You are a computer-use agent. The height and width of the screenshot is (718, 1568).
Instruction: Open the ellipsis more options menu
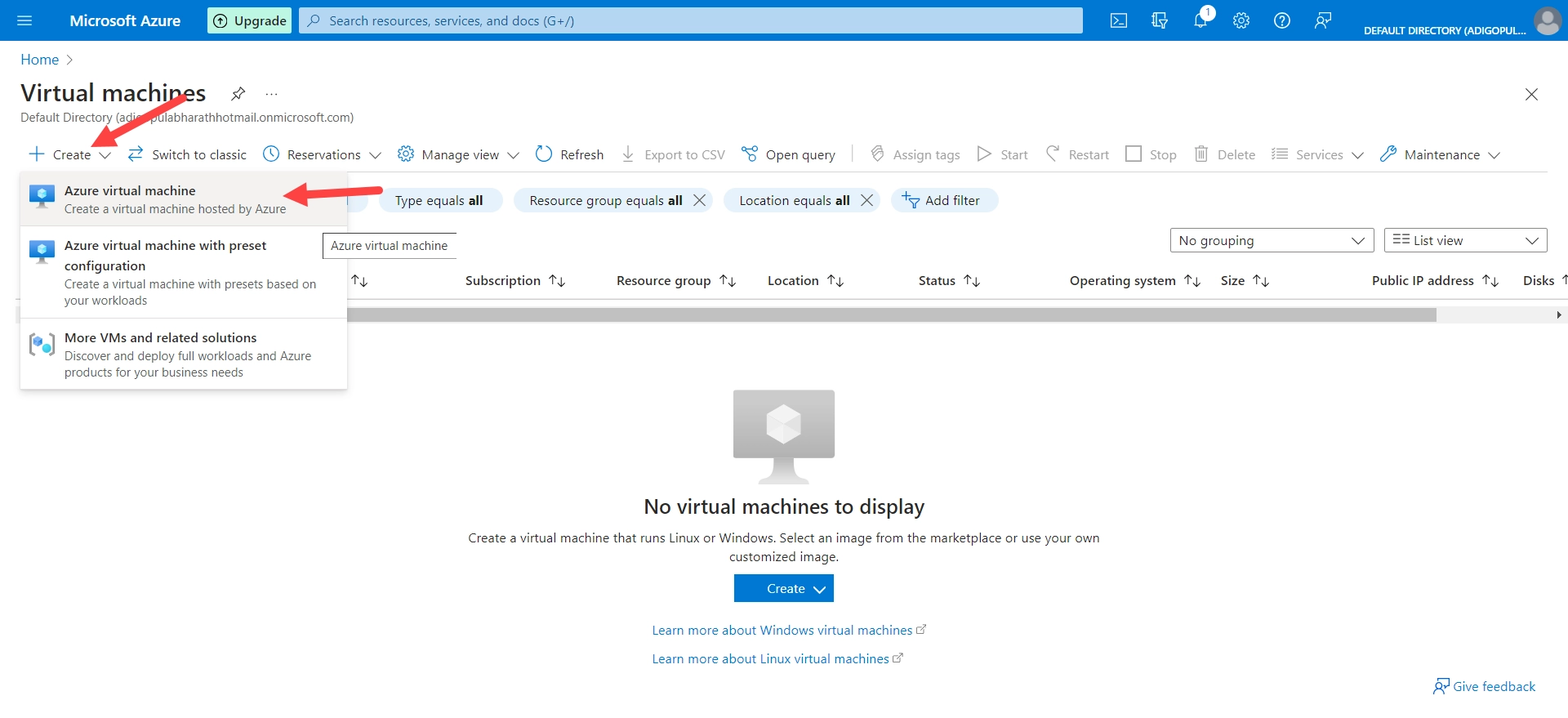tap(272, 94)
